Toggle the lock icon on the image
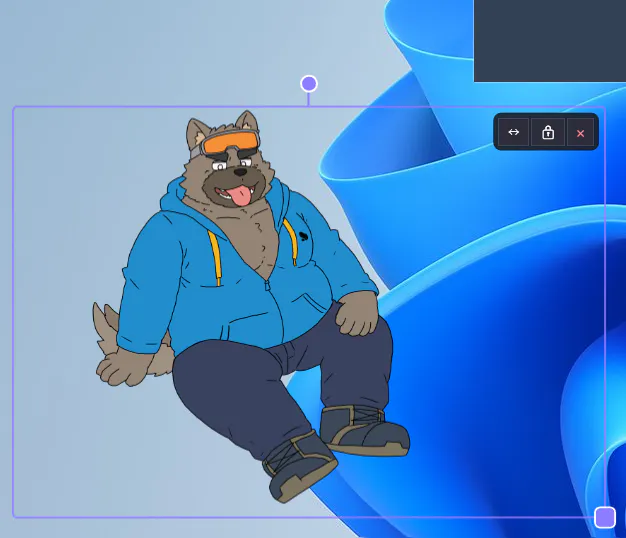 tap(548, 132)
